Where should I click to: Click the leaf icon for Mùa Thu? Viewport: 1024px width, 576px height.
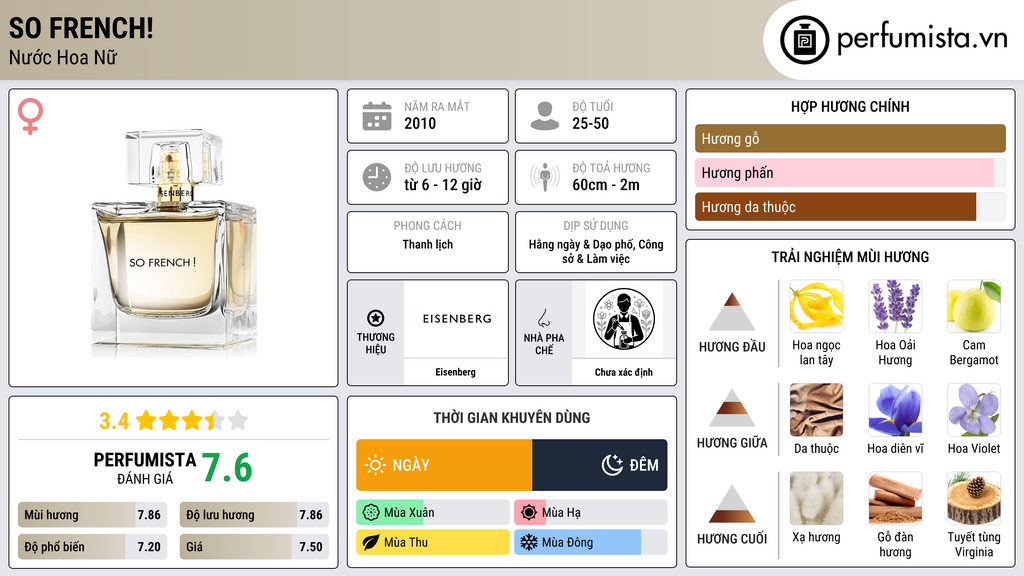pyautogui.click(x=371, y=542)
